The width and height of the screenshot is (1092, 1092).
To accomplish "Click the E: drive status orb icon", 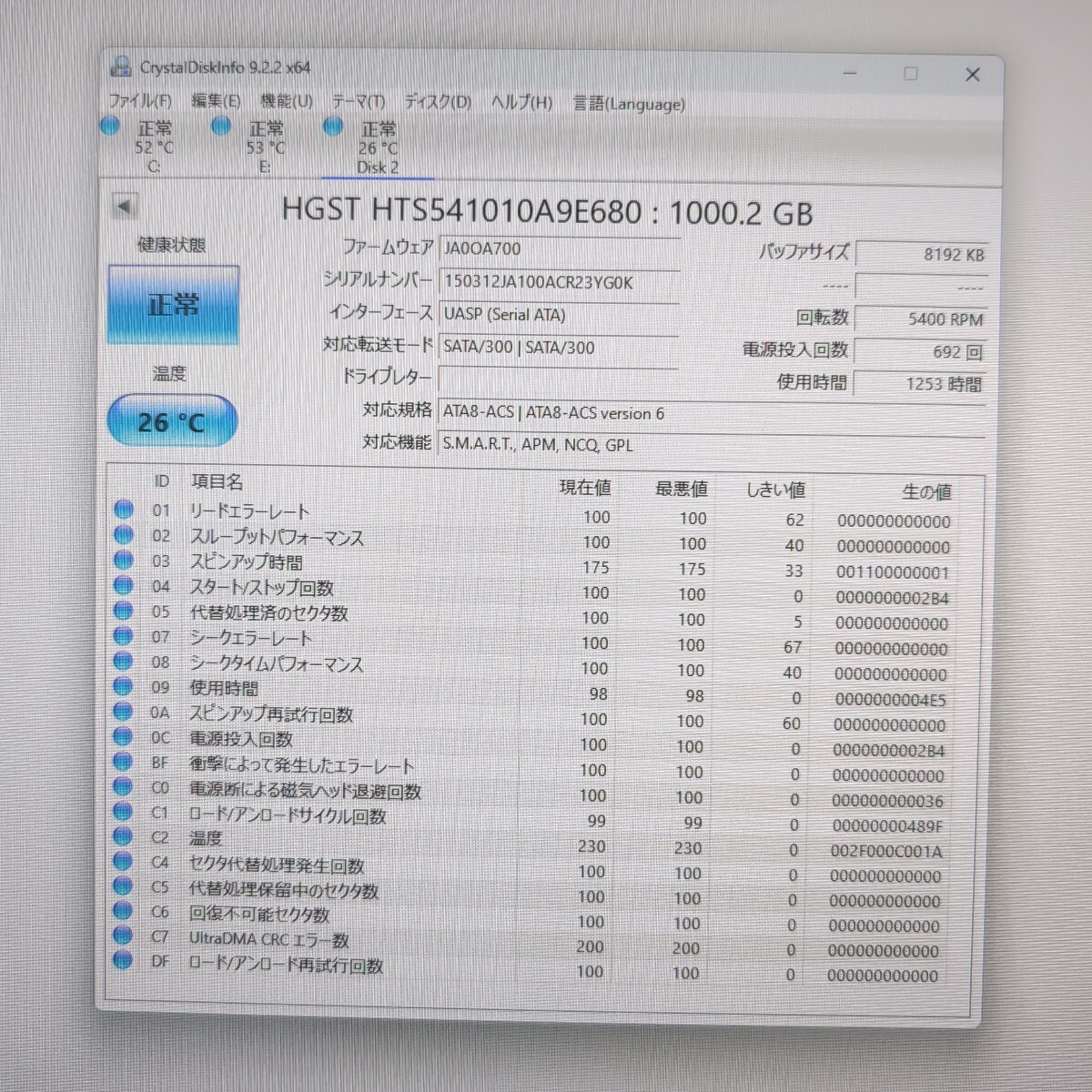I will click(x=221, y=126).
